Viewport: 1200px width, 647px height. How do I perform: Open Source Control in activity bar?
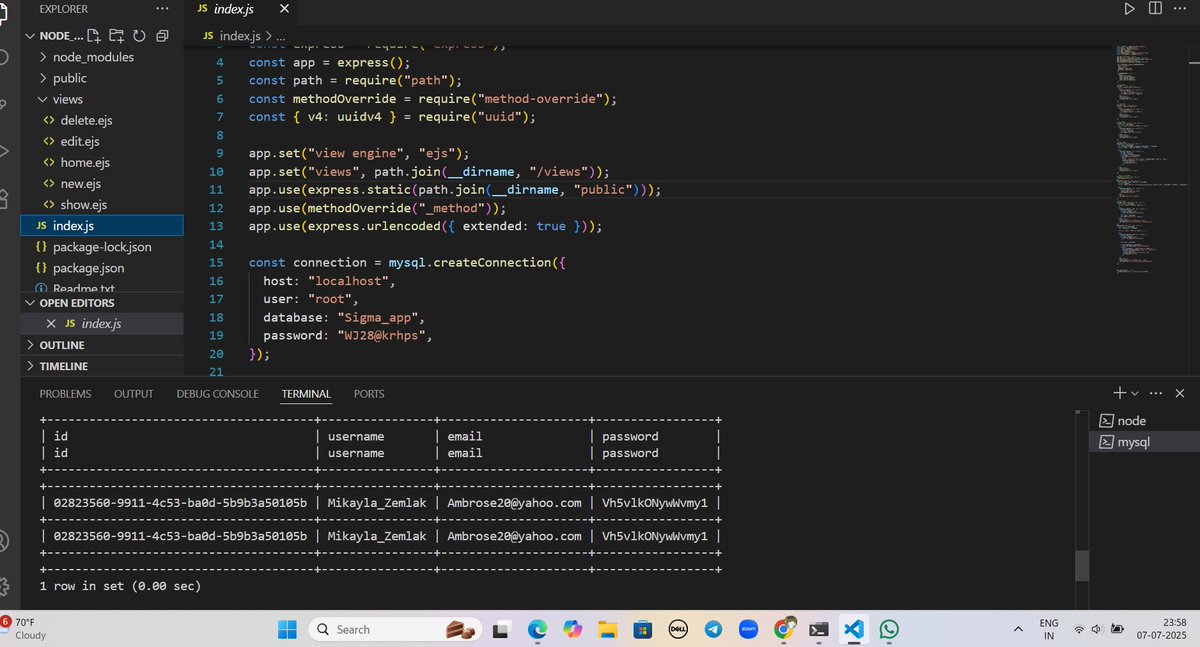[x=4, y=104]
